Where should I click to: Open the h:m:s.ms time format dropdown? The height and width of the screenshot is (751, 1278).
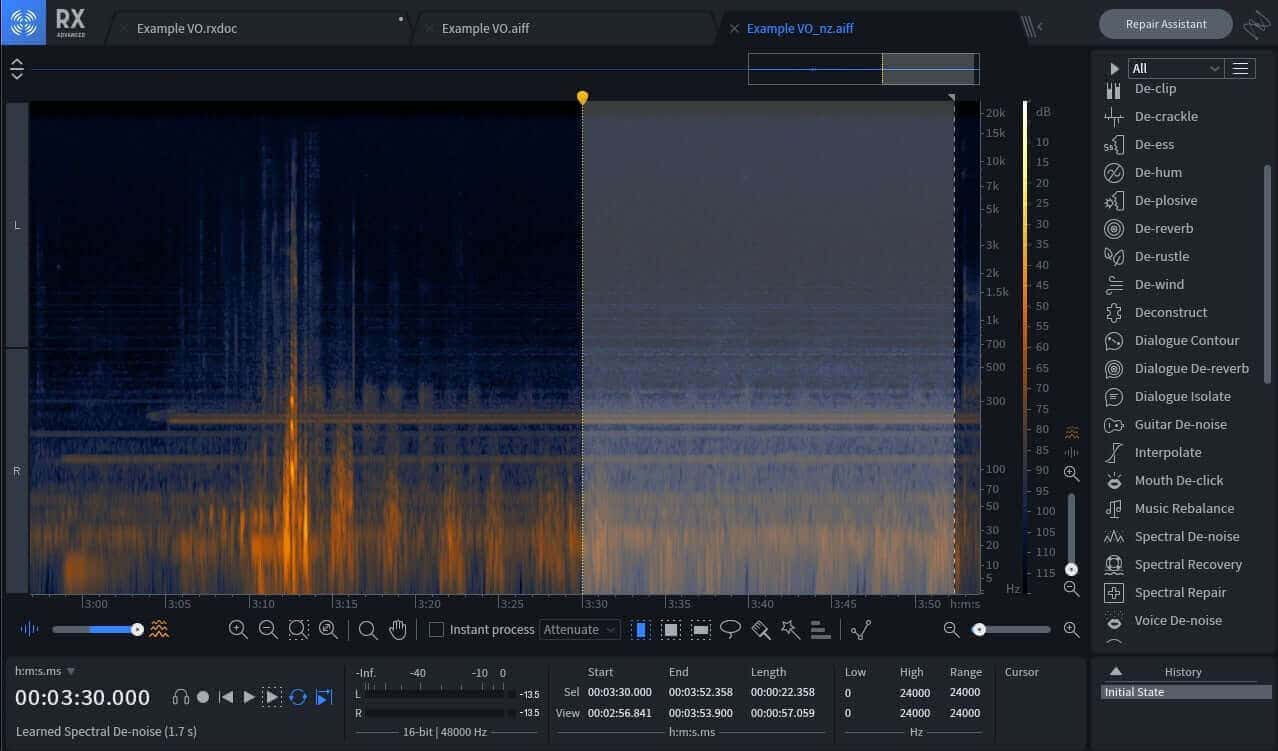tap(45, 671)
